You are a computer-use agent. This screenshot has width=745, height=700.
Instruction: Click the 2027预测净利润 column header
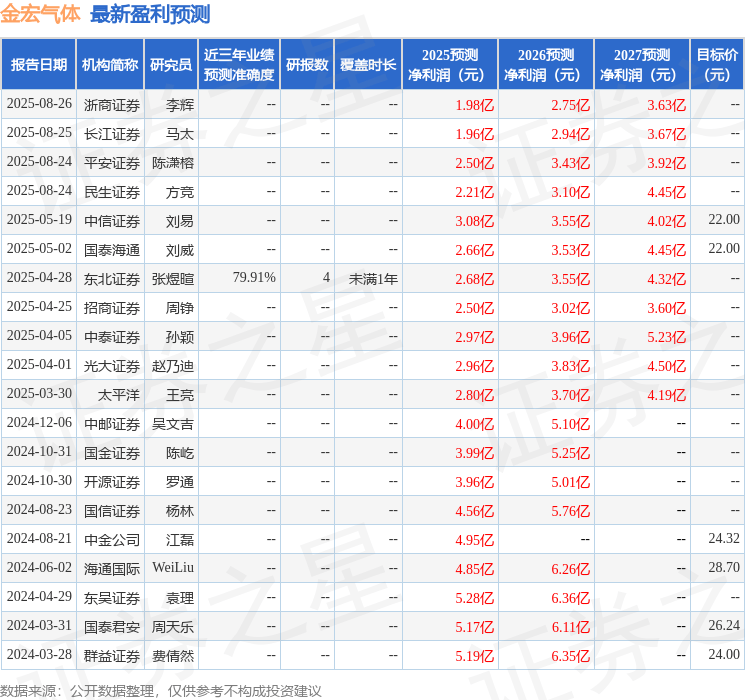pyautogui.click(x=642, y=65)
